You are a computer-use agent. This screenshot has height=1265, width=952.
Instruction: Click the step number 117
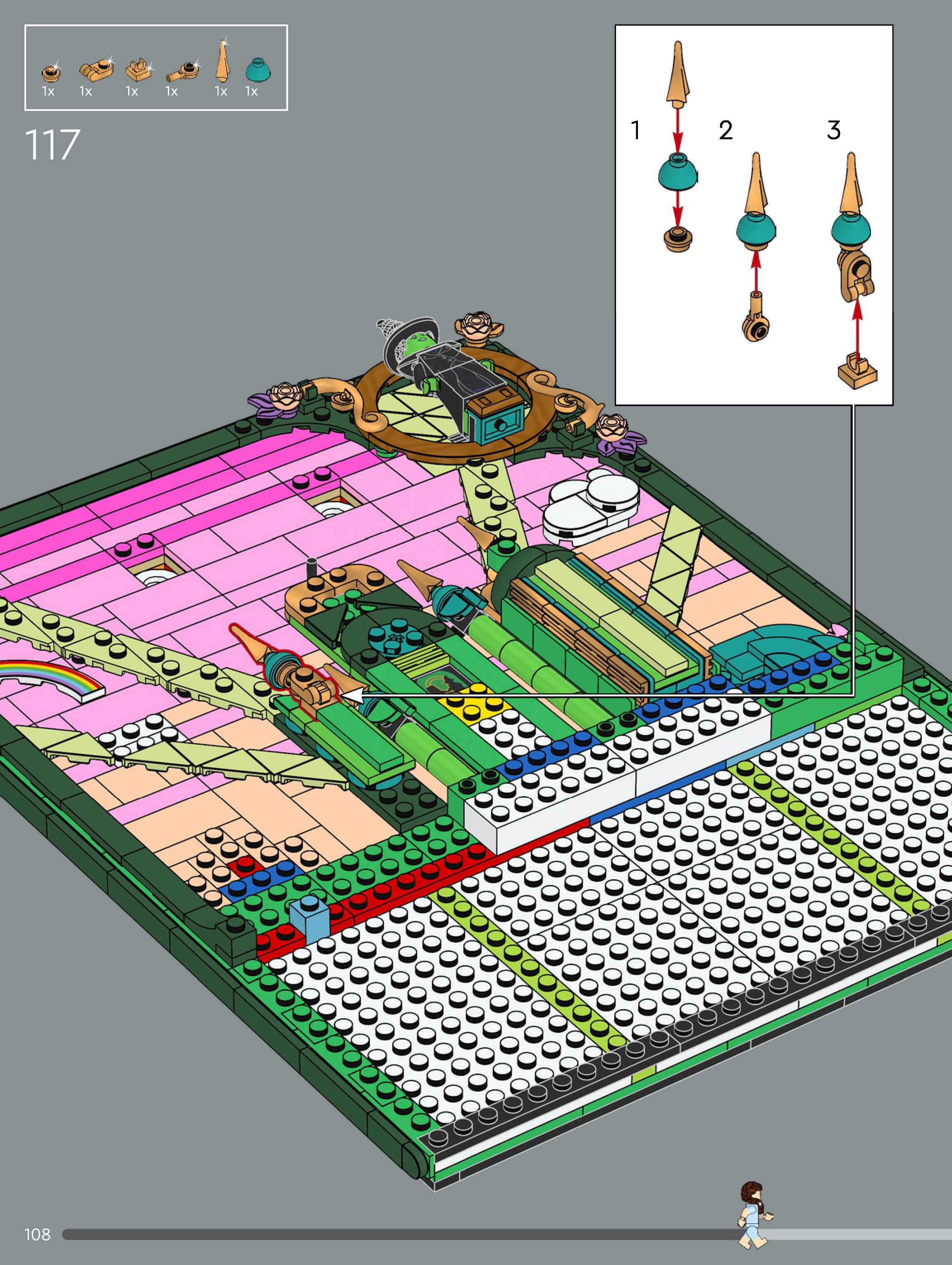[x=52, y=145]
